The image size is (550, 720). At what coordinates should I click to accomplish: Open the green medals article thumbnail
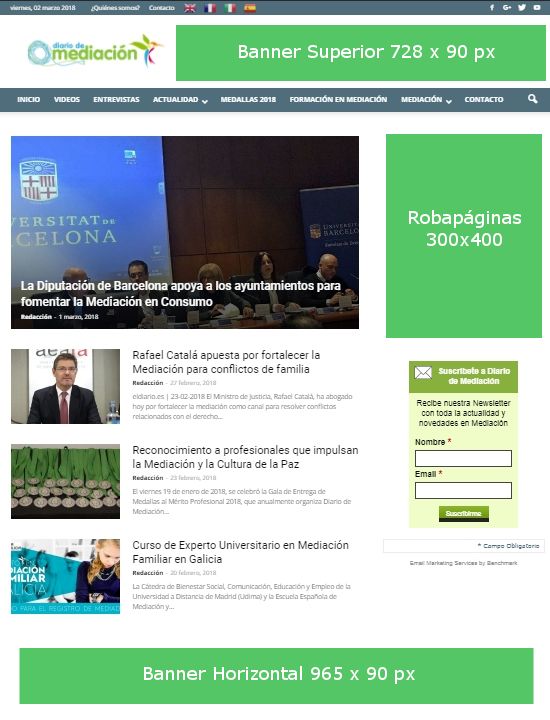(x=65, y=481)
